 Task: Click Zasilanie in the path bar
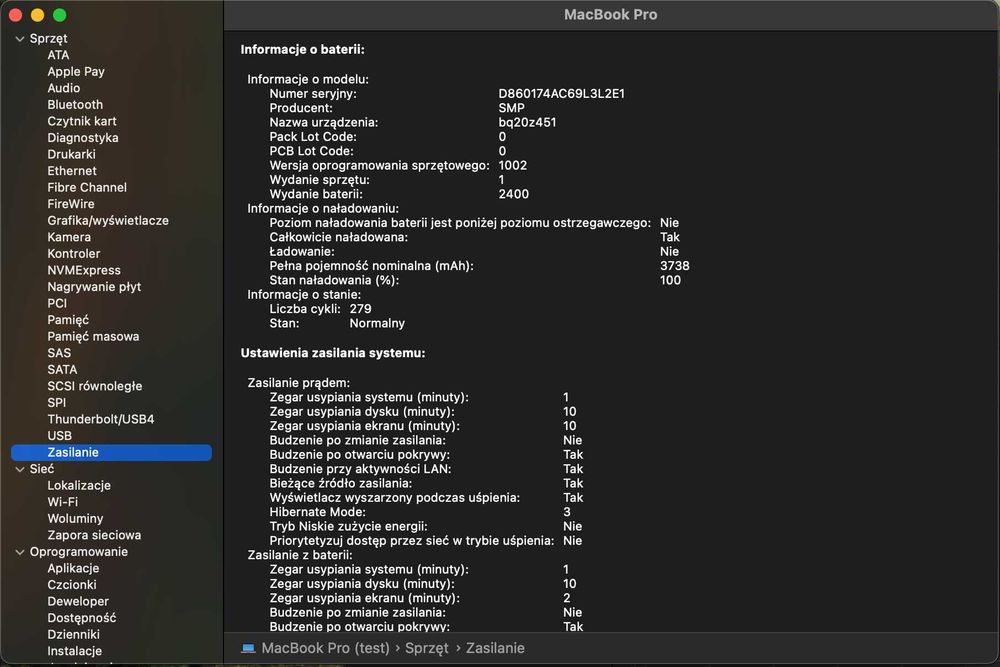[495, 649]
